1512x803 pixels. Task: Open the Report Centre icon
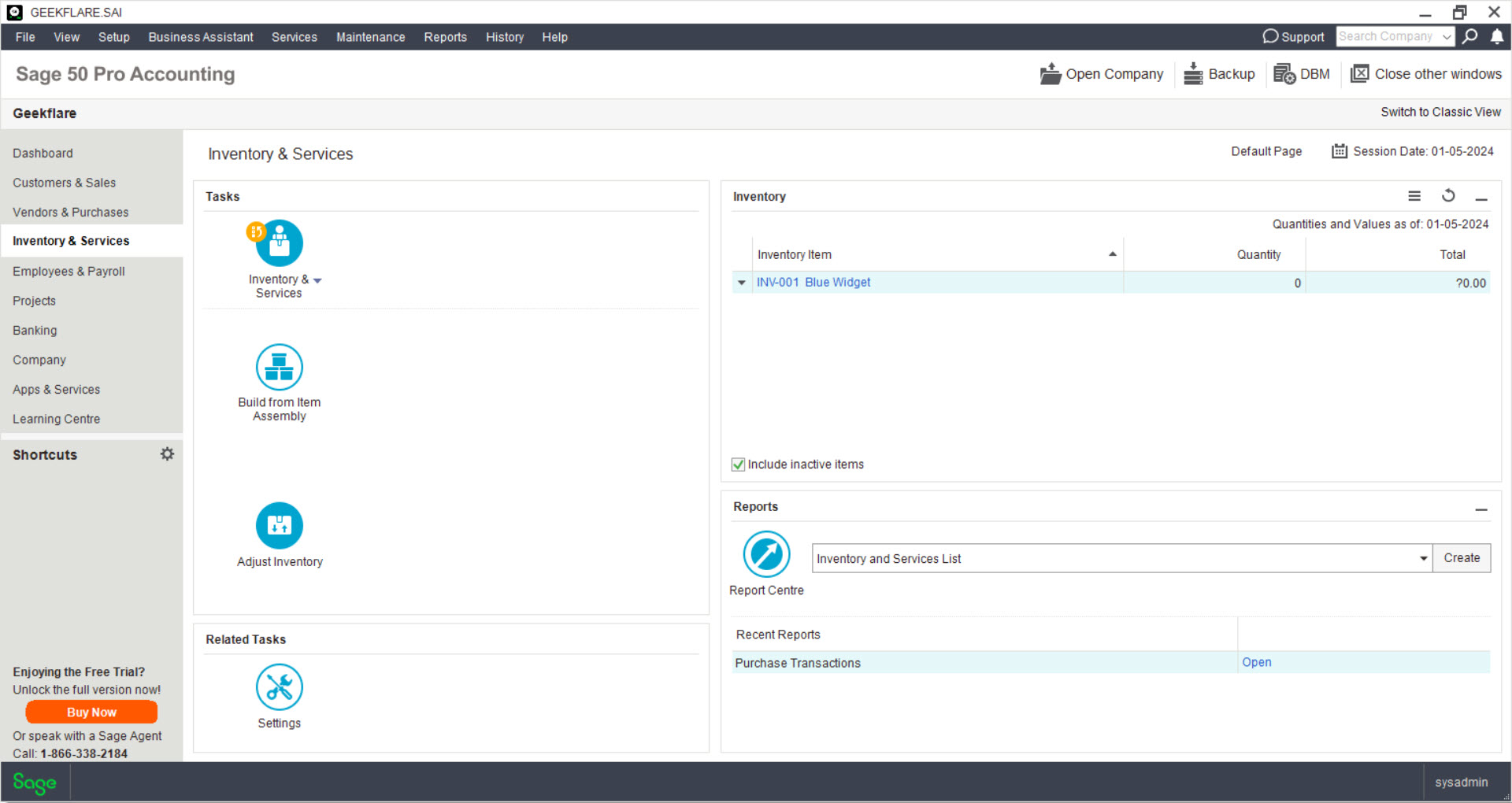coord(765,554)
